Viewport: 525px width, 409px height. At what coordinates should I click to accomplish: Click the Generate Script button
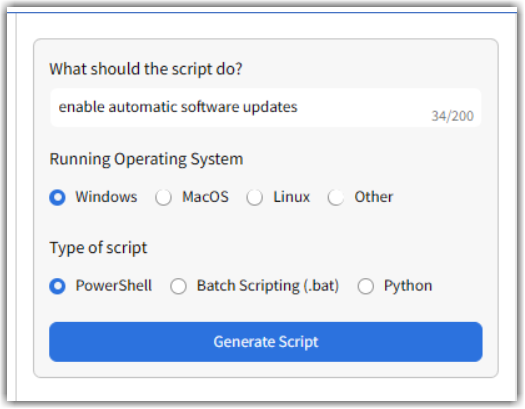click(x=266, y=342)
